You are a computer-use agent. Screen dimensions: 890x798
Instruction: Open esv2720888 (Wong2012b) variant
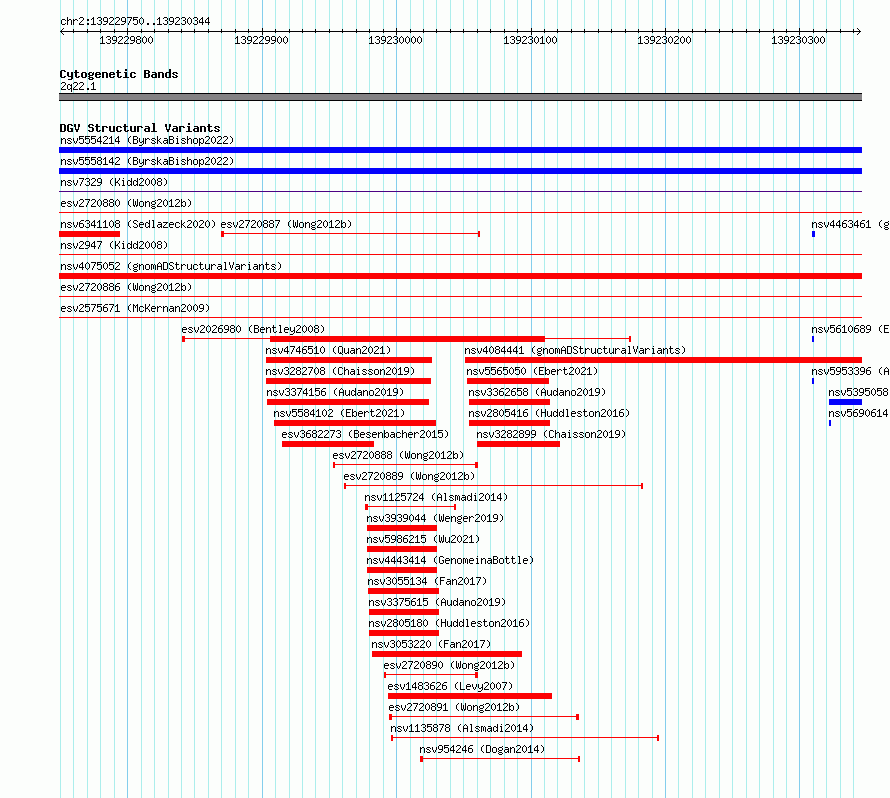tap(398, 455)
